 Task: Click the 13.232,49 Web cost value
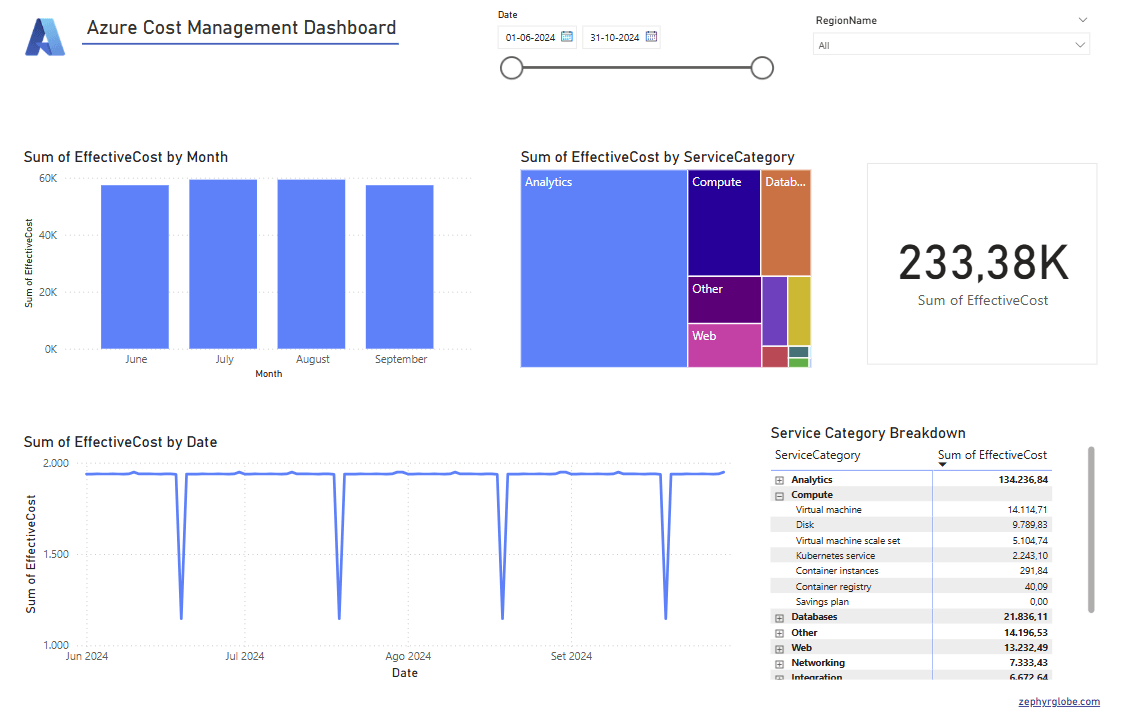[x=1025, y=648]
